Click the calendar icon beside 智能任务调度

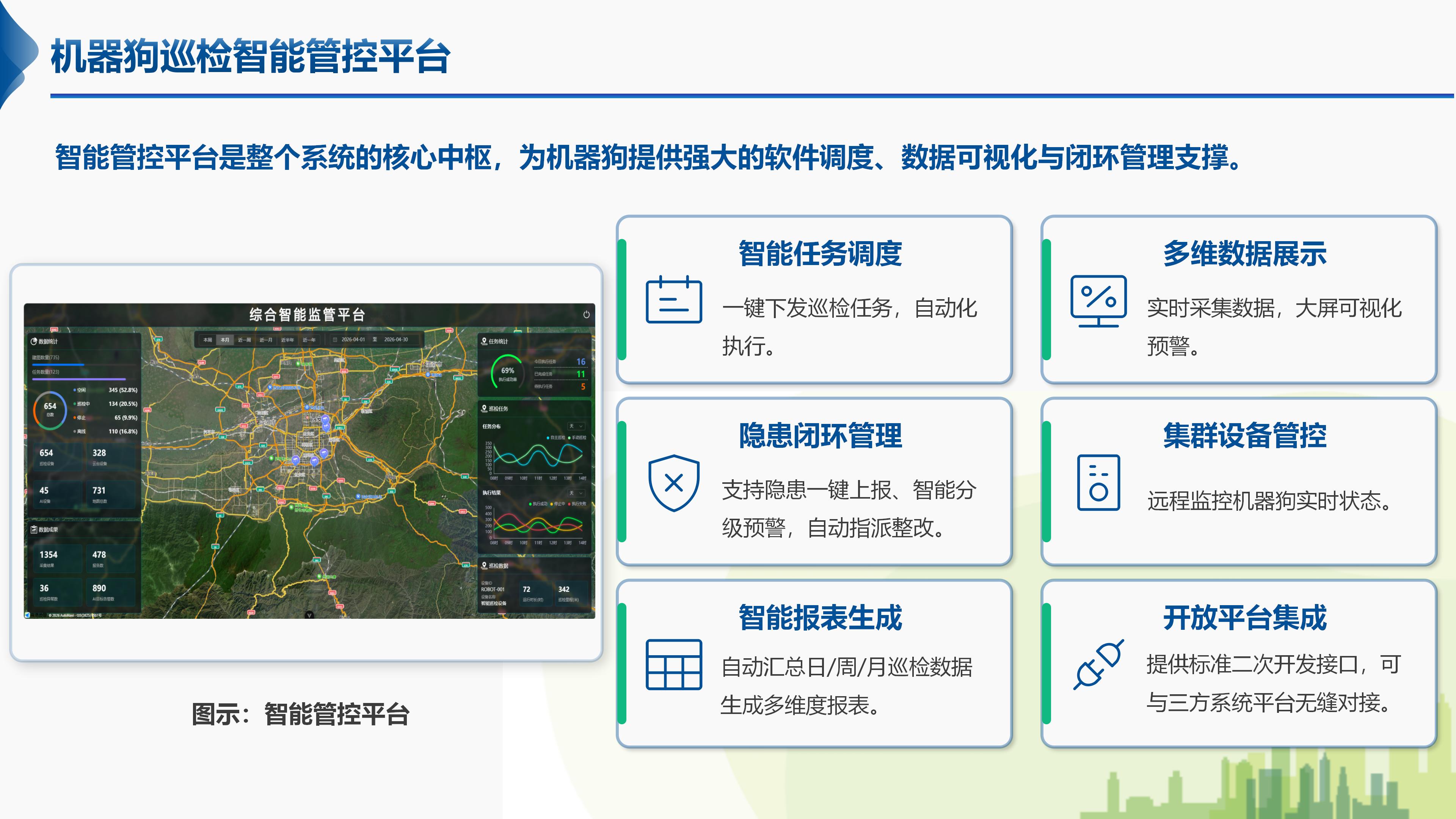coord(674,300)
